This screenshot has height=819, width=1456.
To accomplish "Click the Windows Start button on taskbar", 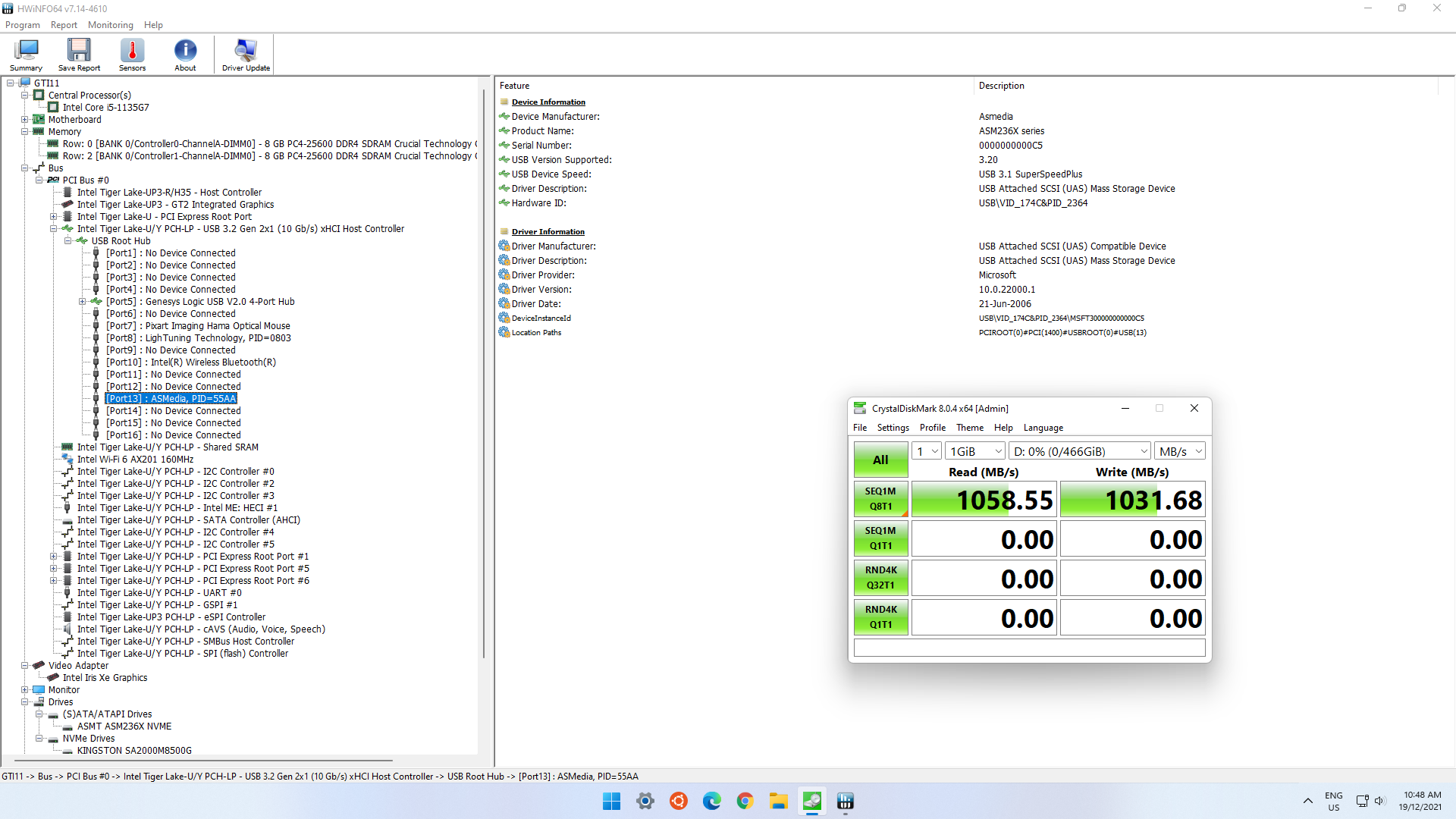I will click(x=611, y=801).
